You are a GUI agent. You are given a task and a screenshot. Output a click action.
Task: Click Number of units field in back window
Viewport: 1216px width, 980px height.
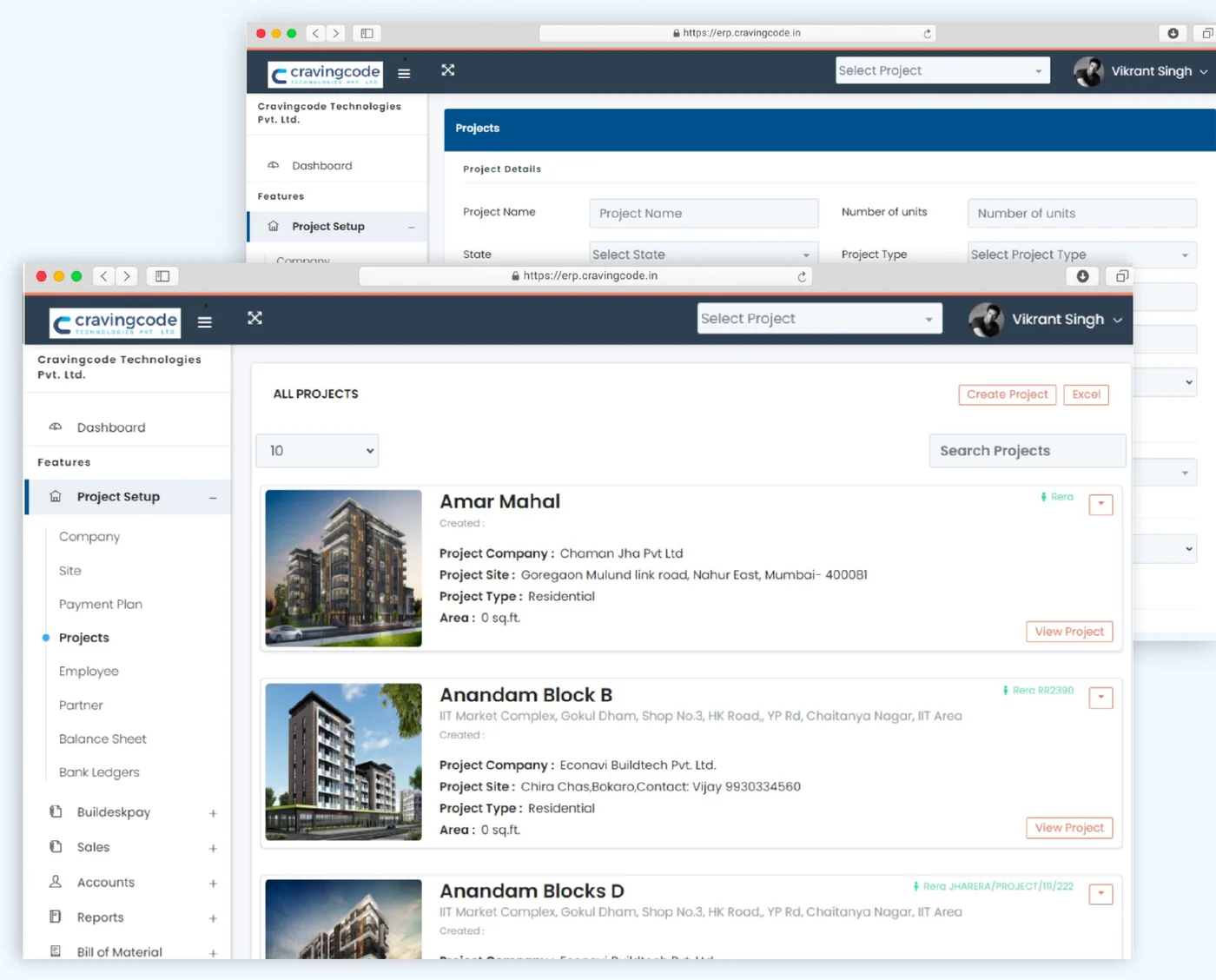coord(1082,214)
